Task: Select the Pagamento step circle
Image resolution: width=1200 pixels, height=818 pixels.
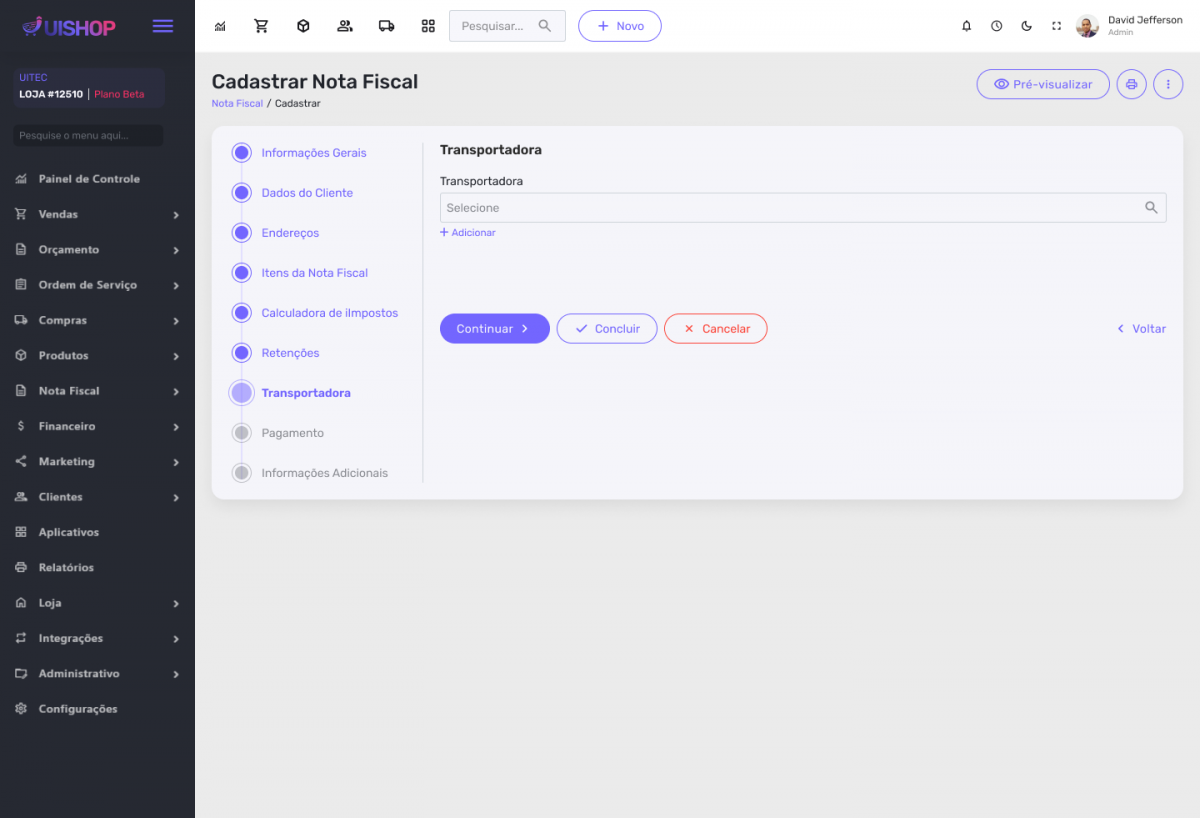Action: point(241,433)
